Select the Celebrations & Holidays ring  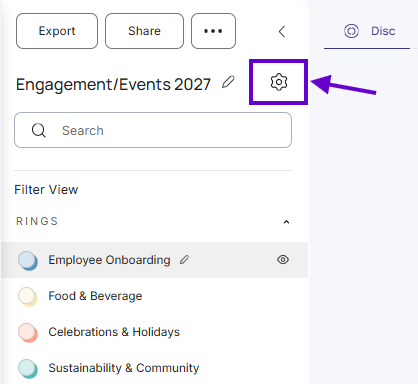tap(155, 332)
